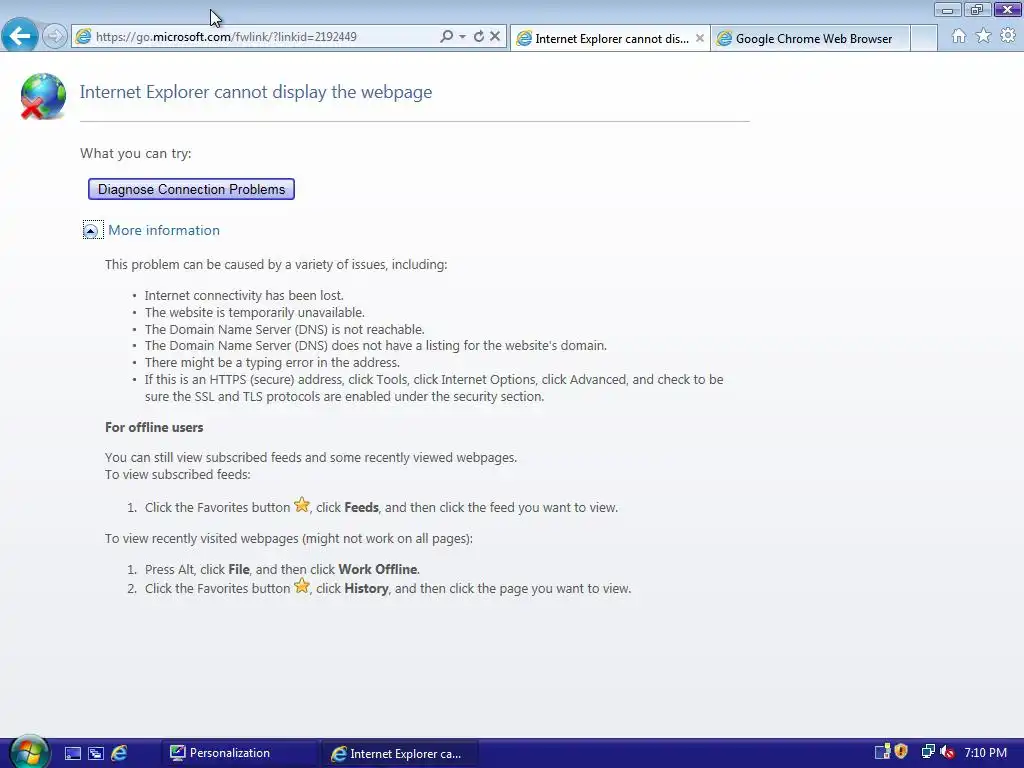Select the 'Internet Explorer cannot dis...' tab
Image resolution: width=1024 pixels, height=768 pixels.
point(611,39)
